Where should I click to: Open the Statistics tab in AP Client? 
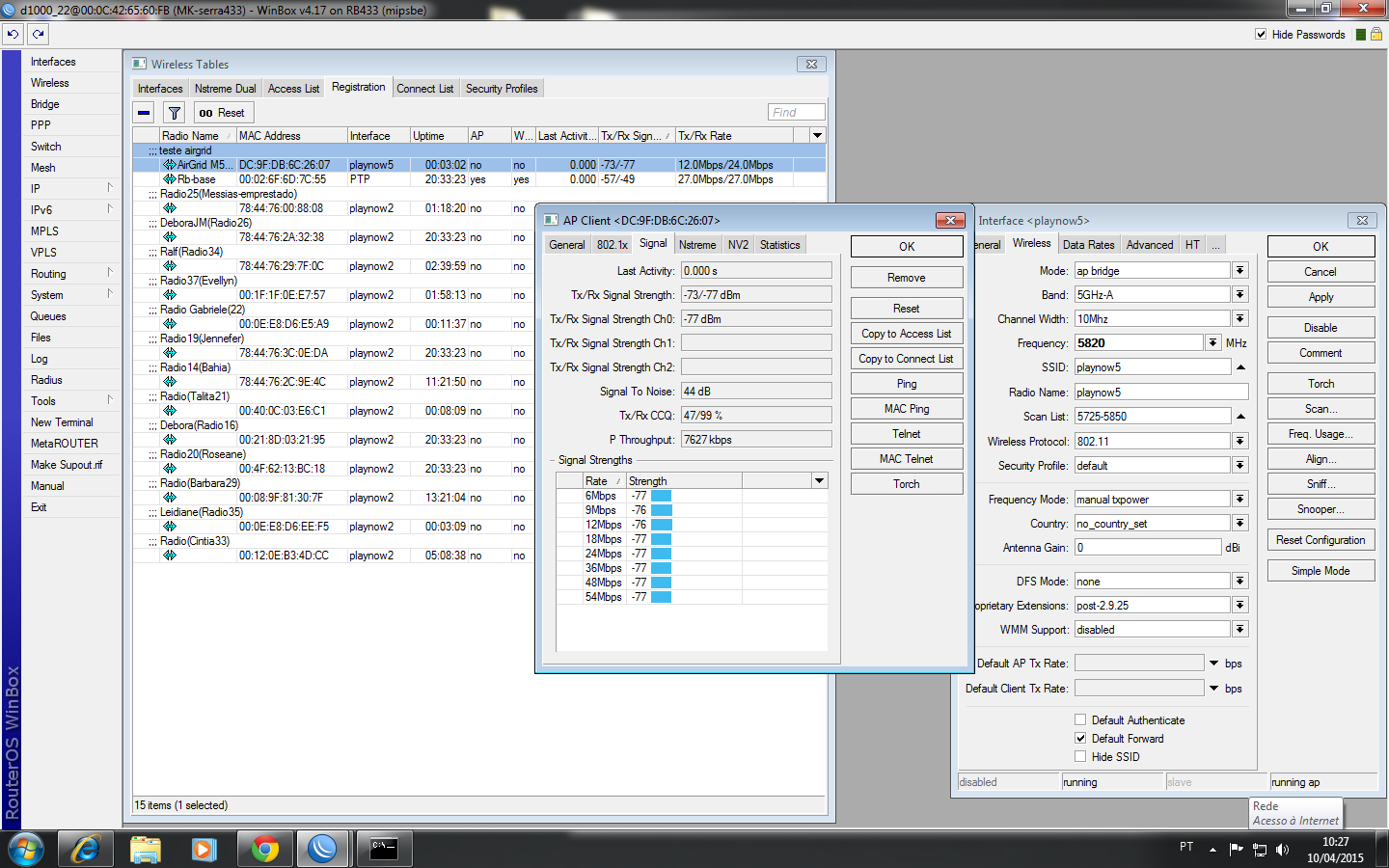[779, 245]
